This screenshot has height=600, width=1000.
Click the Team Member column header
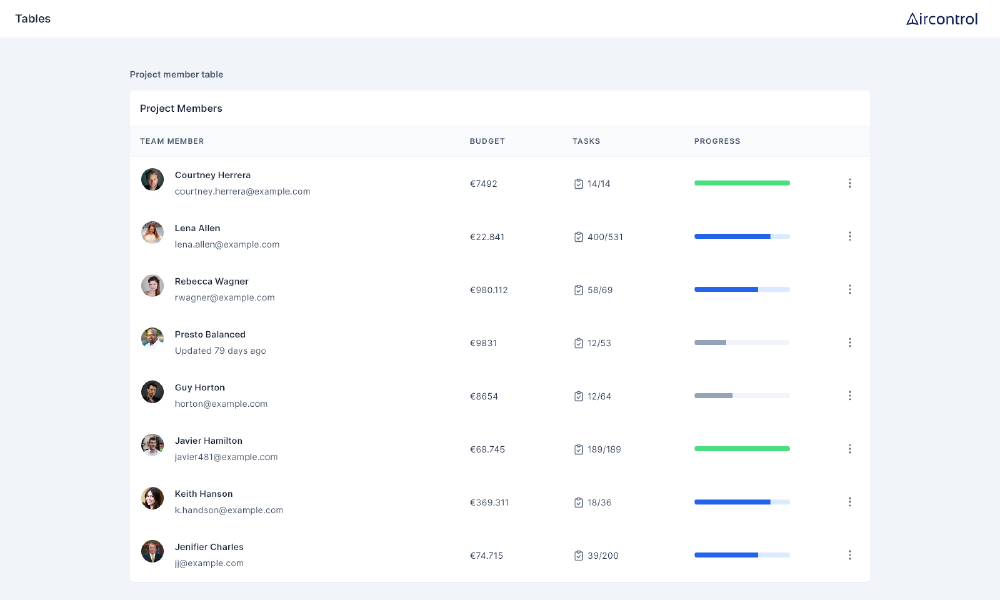click(172, 141)
